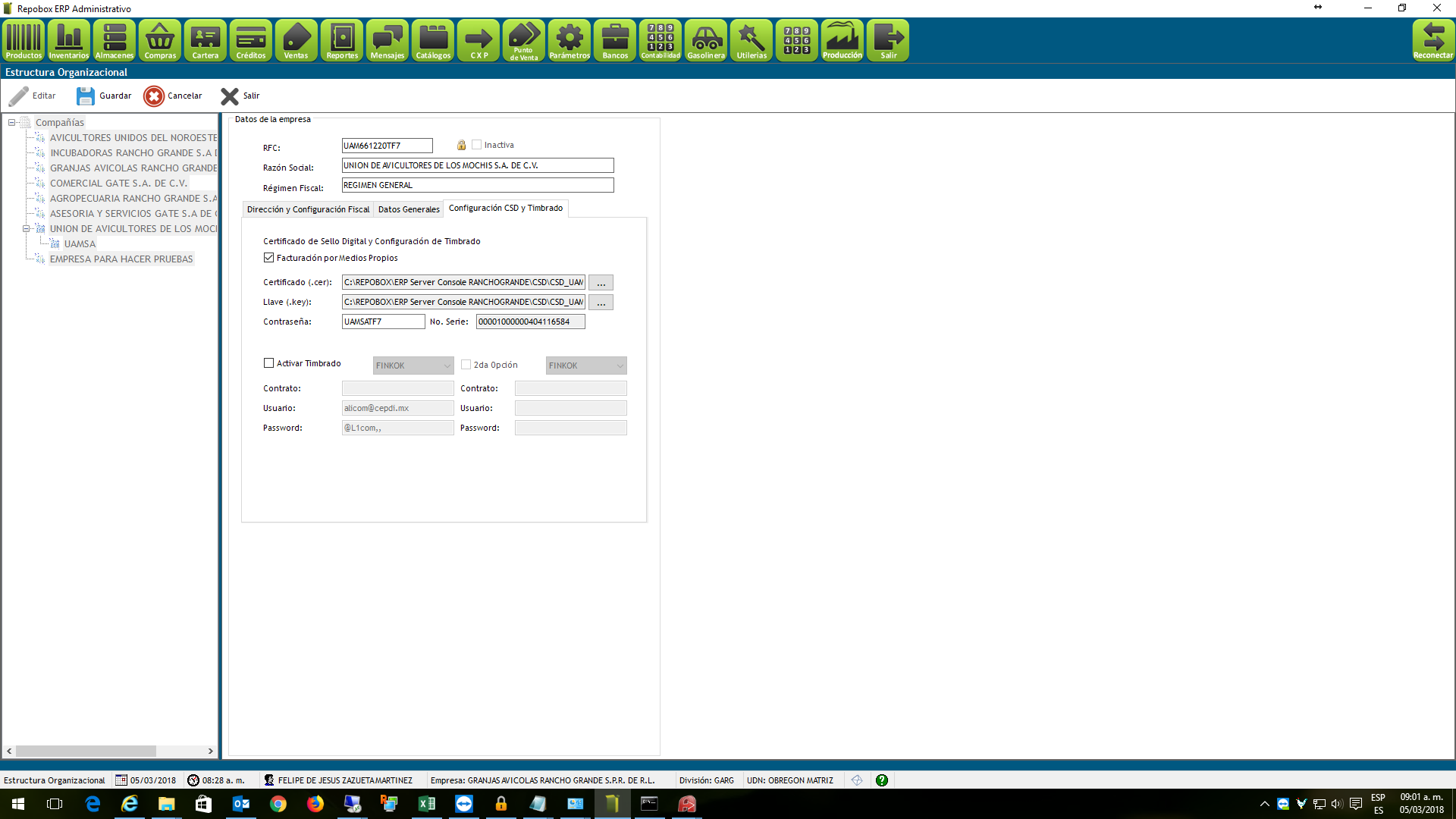Open the unlabeled keypad module icon
This screenshot has height=819, width=1456.
click(x=797, y=40)
